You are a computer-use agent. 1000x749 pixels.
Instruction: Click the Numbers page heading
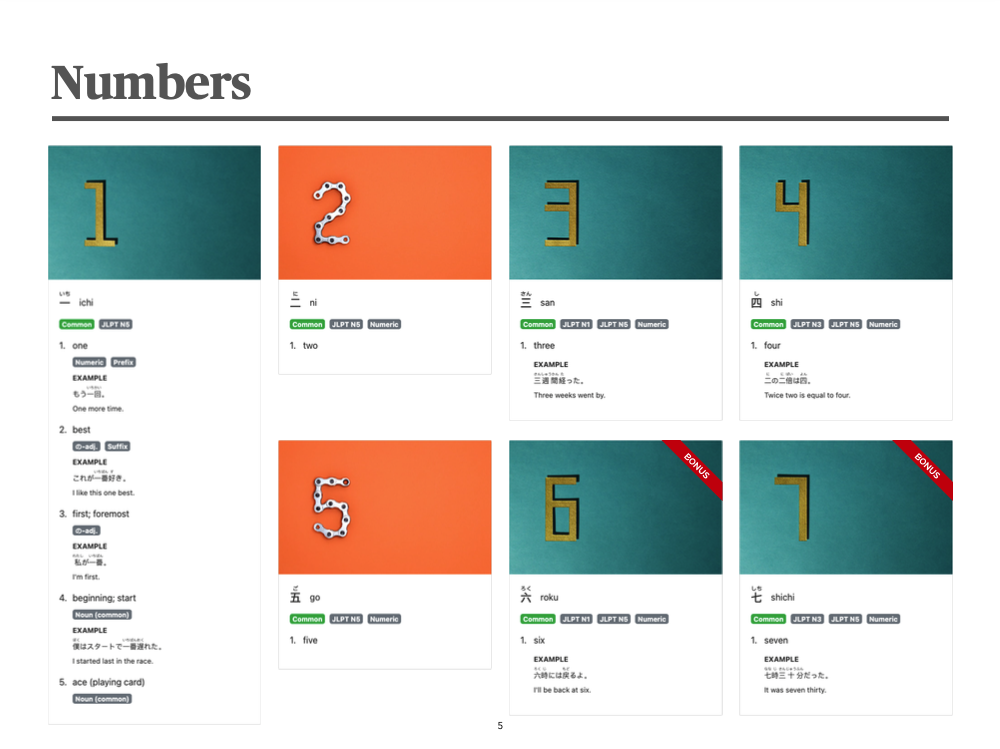(151, 82)
